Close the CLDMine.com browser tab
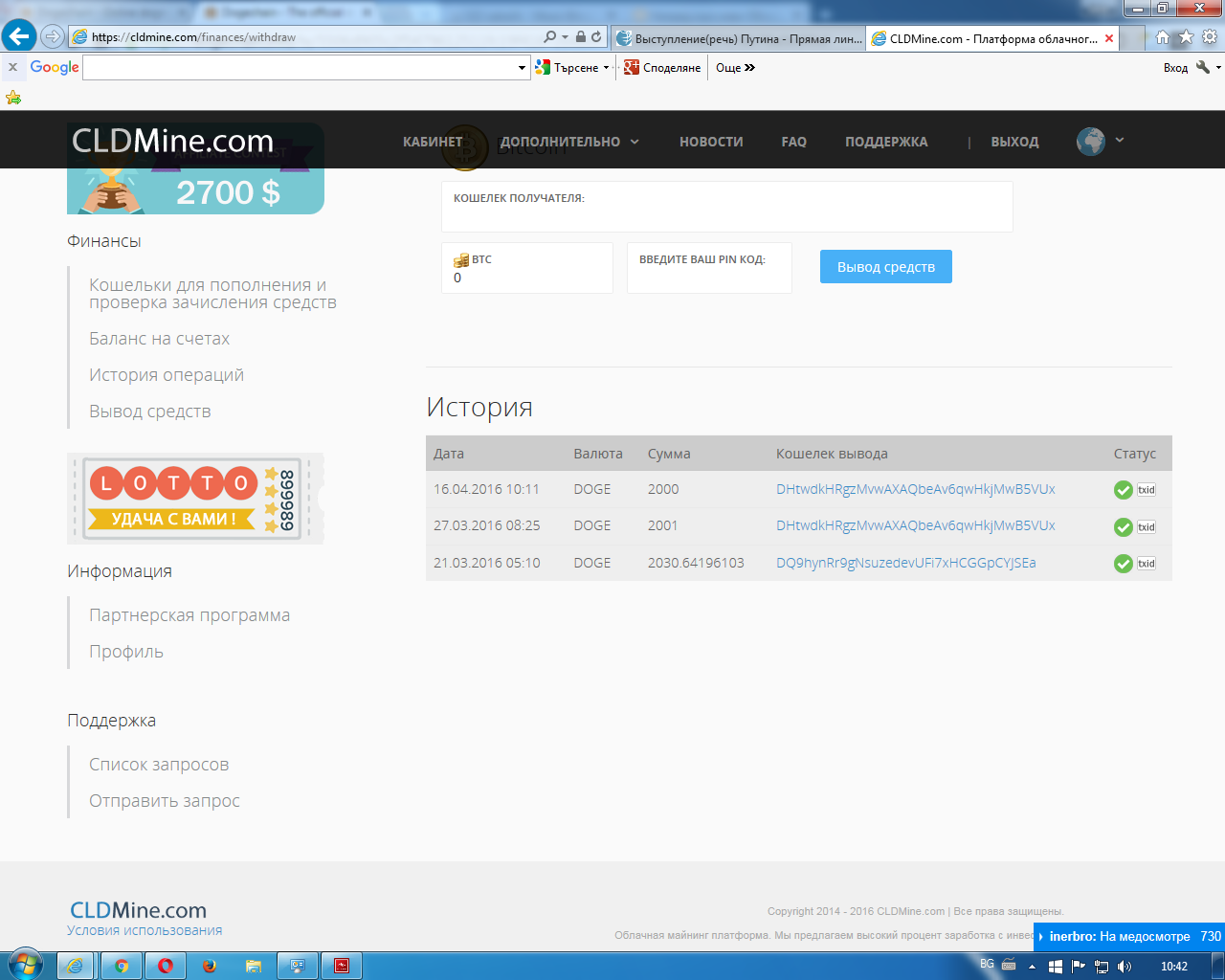 coord(1109,38)
